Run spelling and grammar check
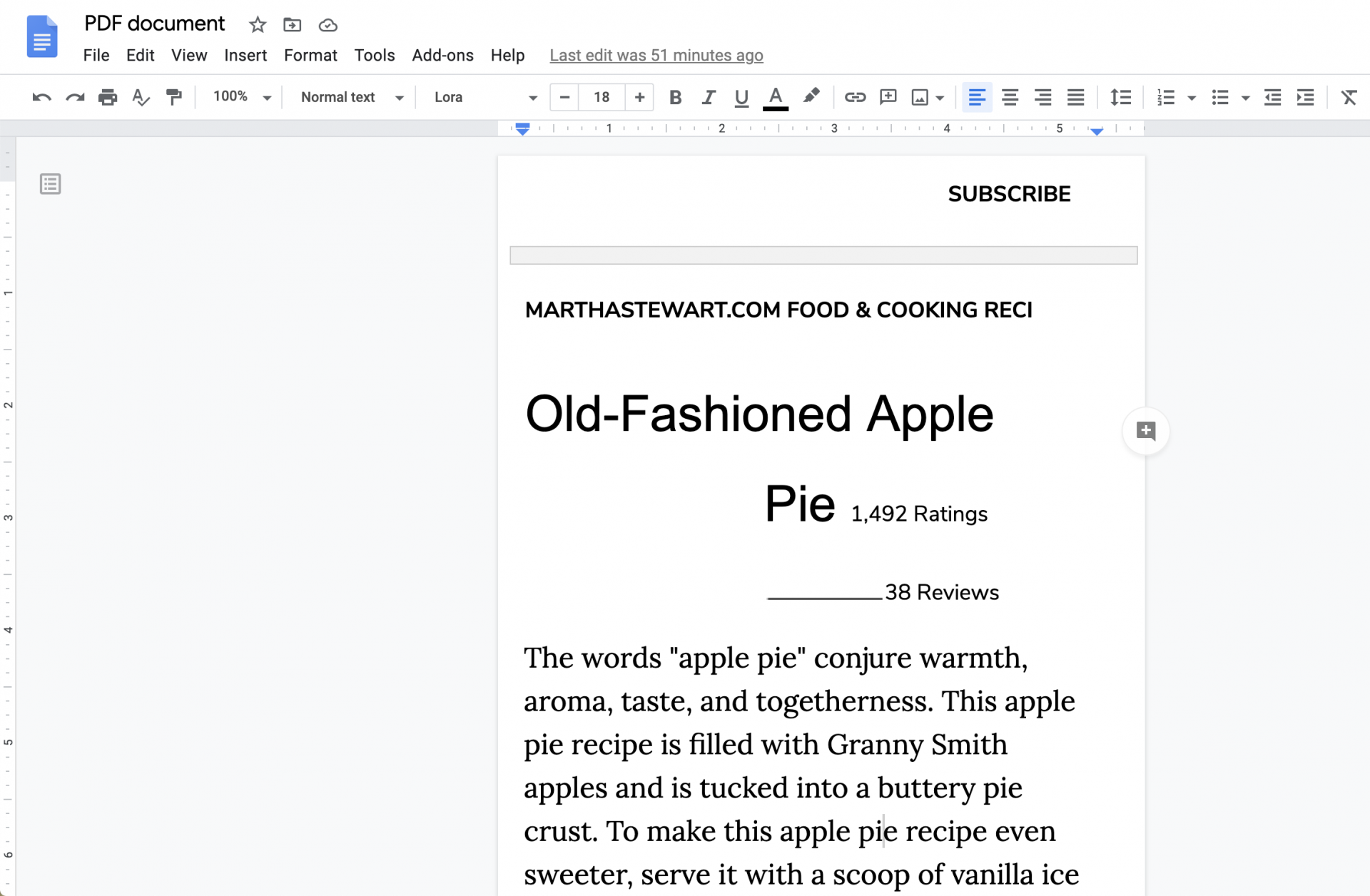This screenshot has height=896, width=1370. click(141, 97)
